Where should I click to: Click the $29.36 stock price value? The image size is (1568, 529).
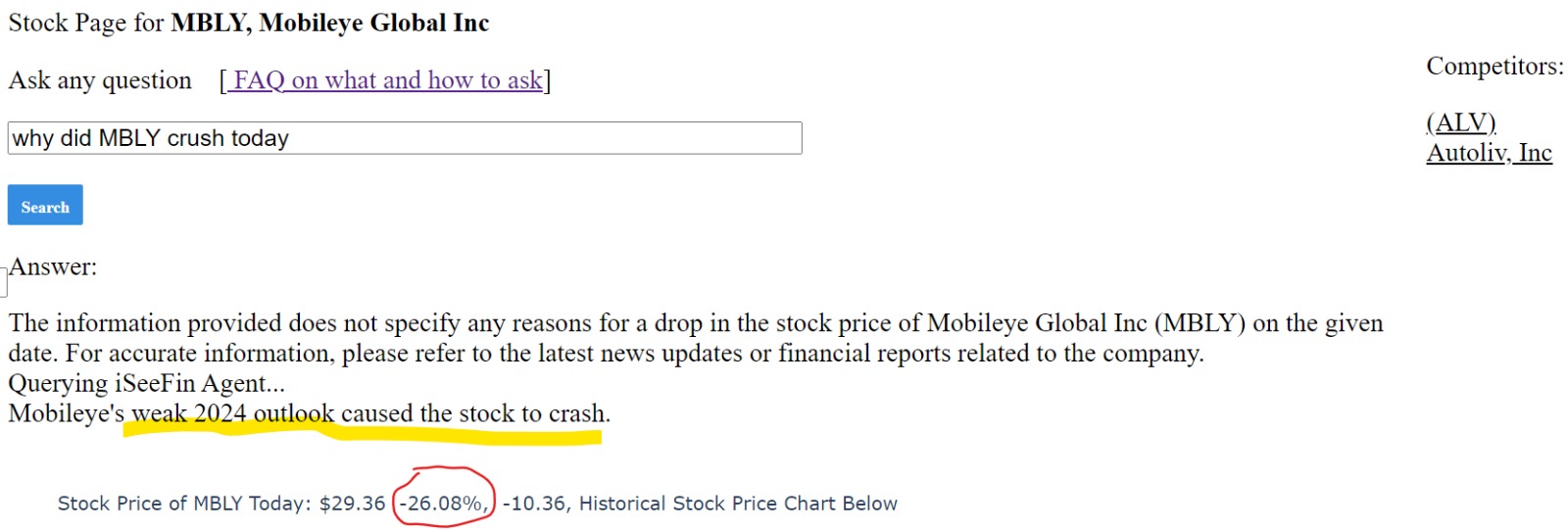(x=353, y=504)
